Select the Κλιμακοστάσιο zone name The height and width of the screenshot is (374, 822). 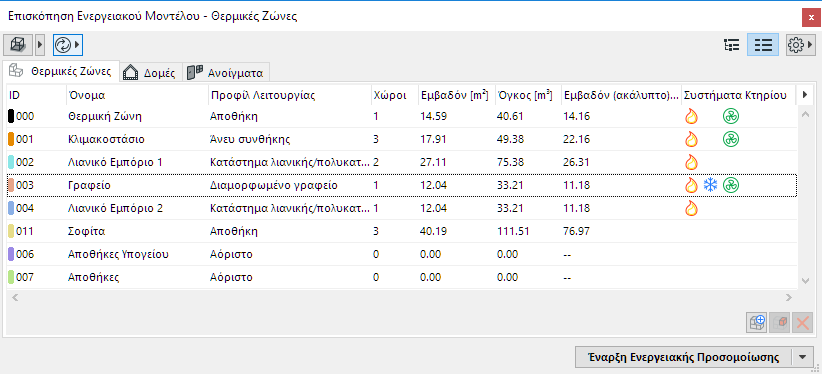coord(106,140)
